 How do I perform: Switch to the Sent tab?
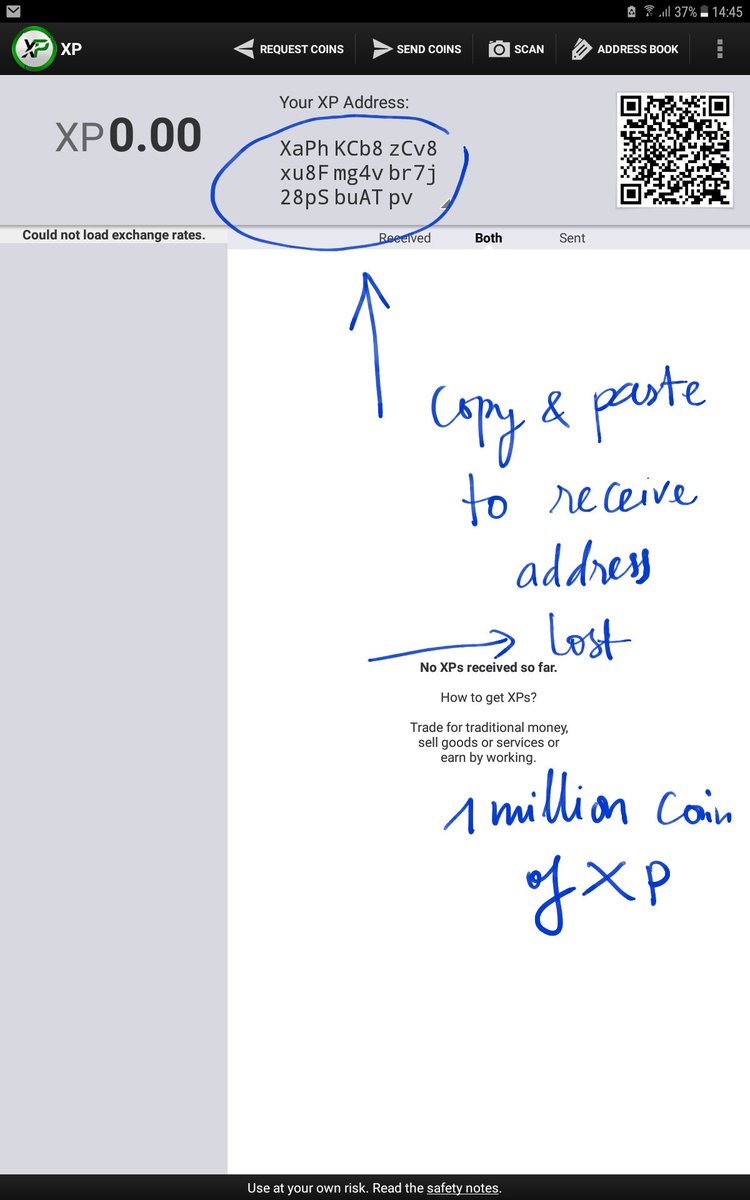click(572, 238)
